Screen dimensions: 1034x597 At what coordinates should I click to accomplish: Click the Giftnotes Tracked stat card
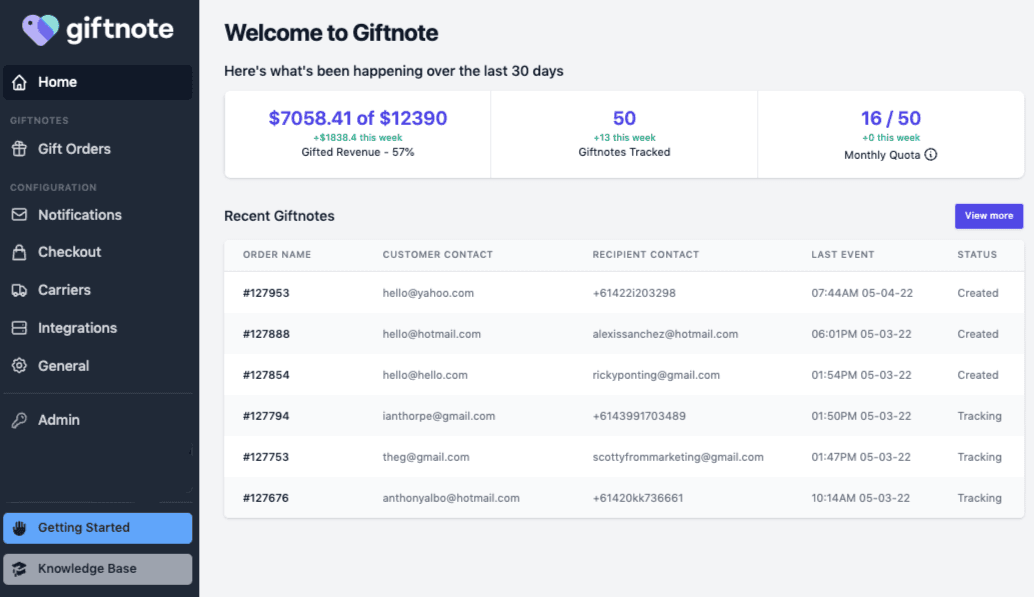click(x=624, y=135)
